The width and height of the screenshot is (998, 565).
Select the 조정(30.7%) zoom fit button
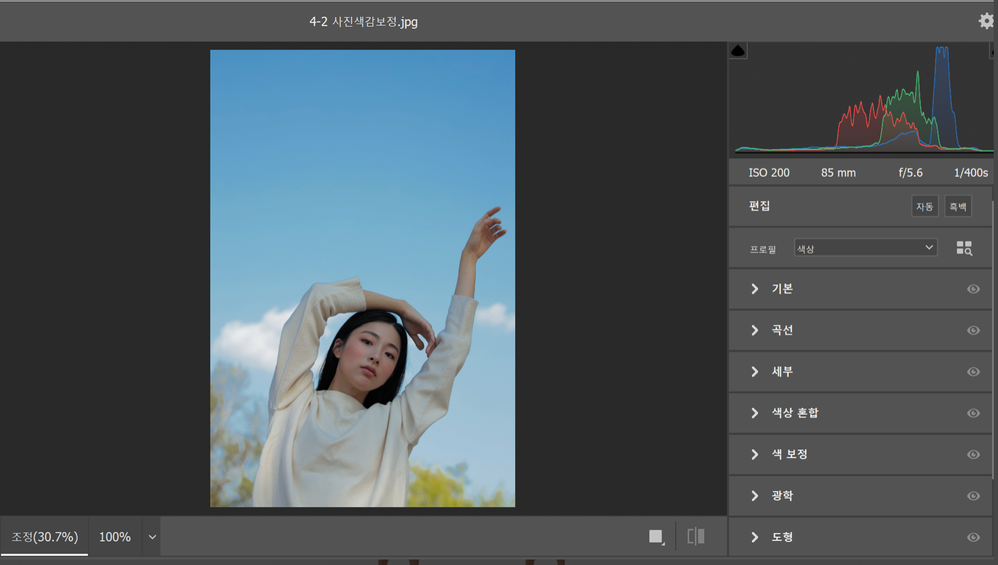click(45, 537)
